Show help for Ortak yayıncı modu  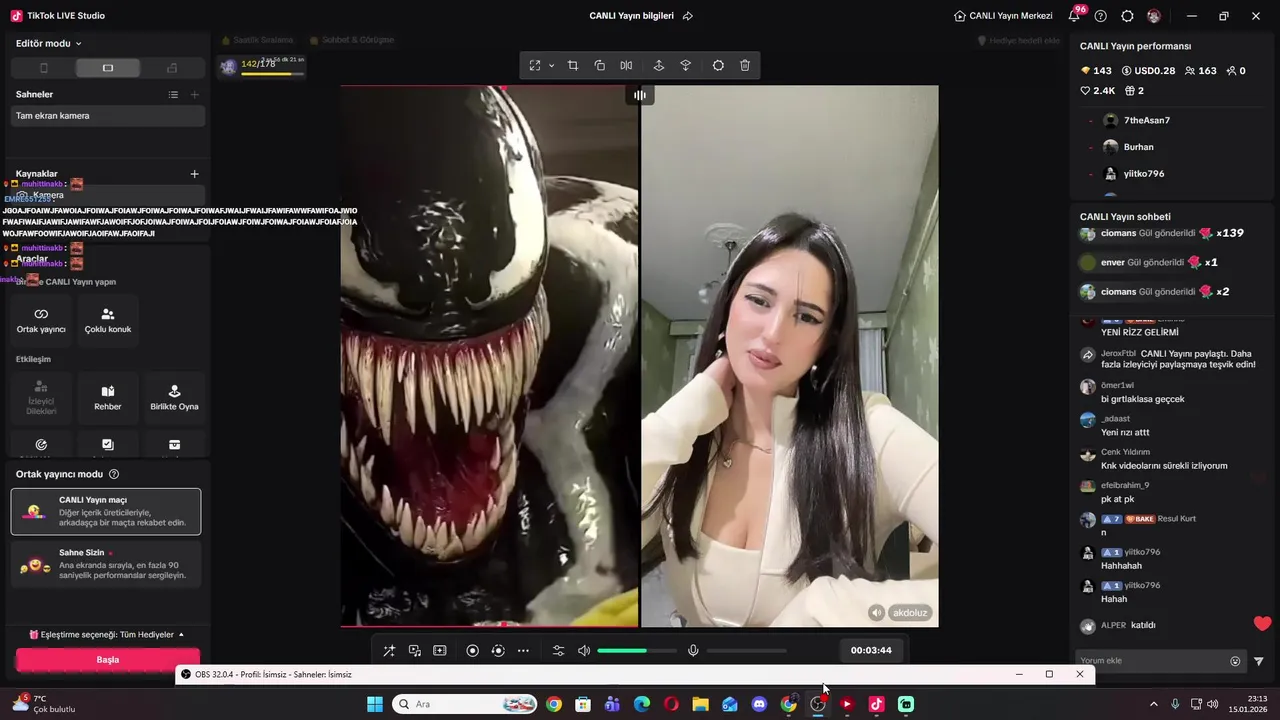(x=114, y=474)
